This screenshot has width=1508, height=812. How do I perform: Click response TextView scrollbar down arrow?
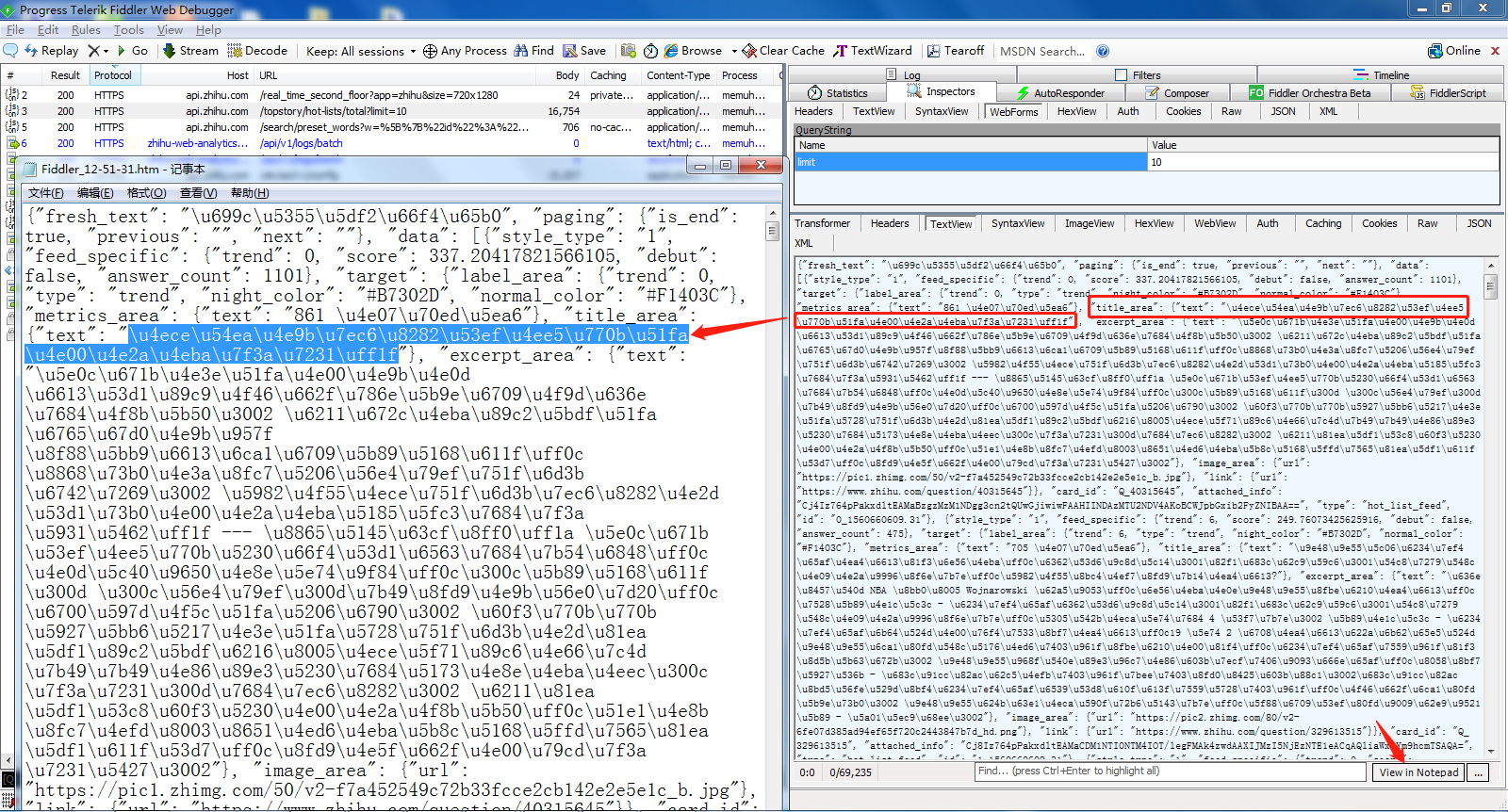[x=1491, y=752]
